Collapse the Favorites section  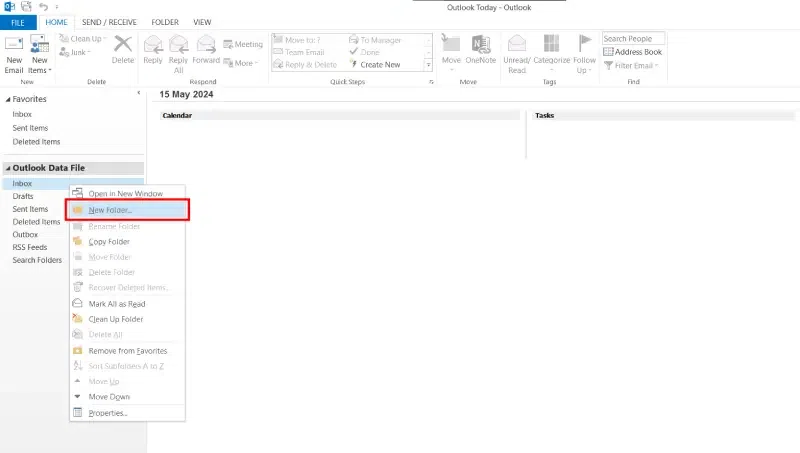pyautogui.click(x=8, y=99)
